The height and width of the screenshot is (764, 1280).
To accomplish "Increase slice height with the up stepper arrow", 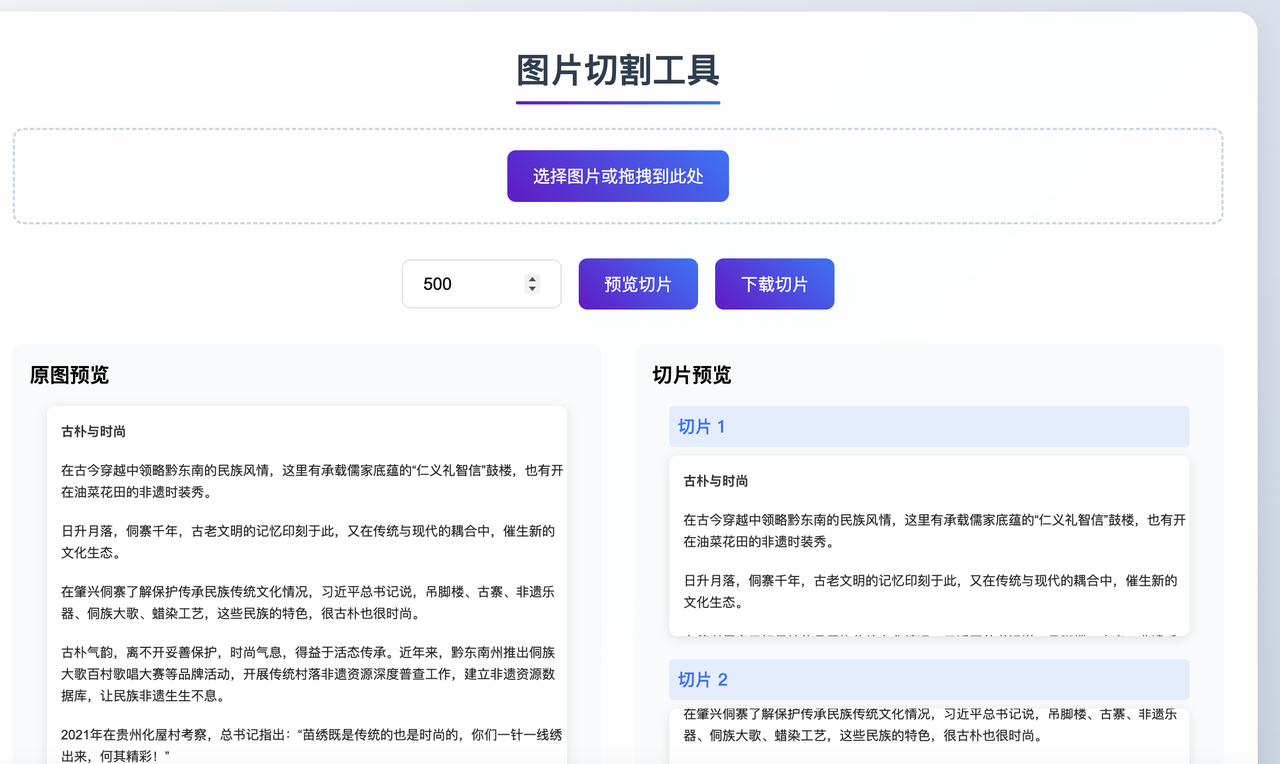I will coord(532,279).
